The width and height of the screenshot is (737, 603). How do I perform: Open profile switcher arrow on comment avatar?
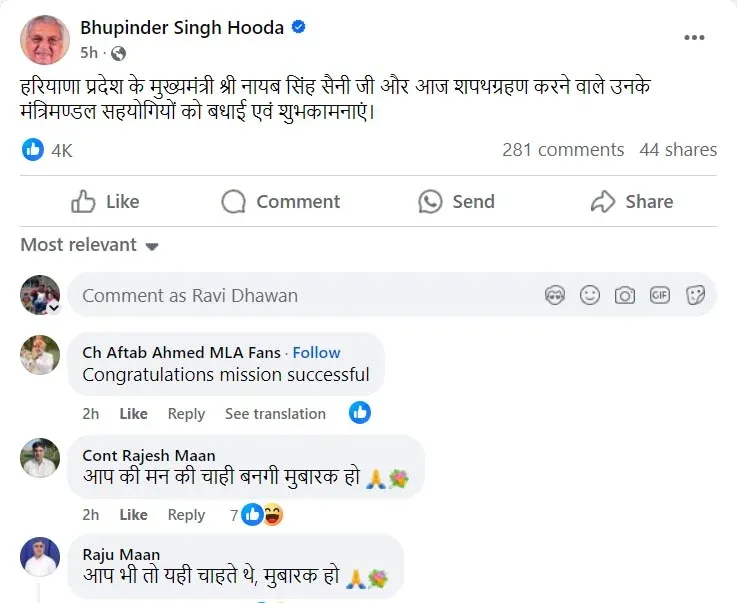(x=53, y=309)
